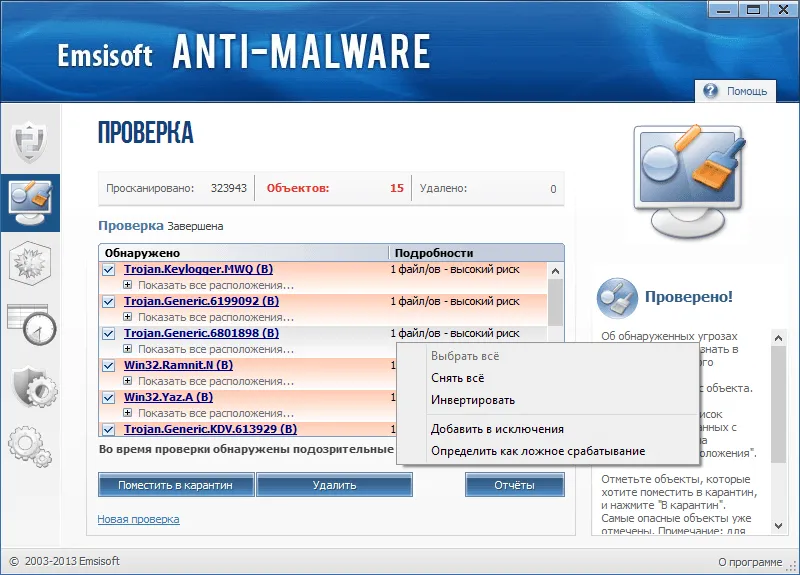Click the red Объектов: 15 counter

(335, 188)
